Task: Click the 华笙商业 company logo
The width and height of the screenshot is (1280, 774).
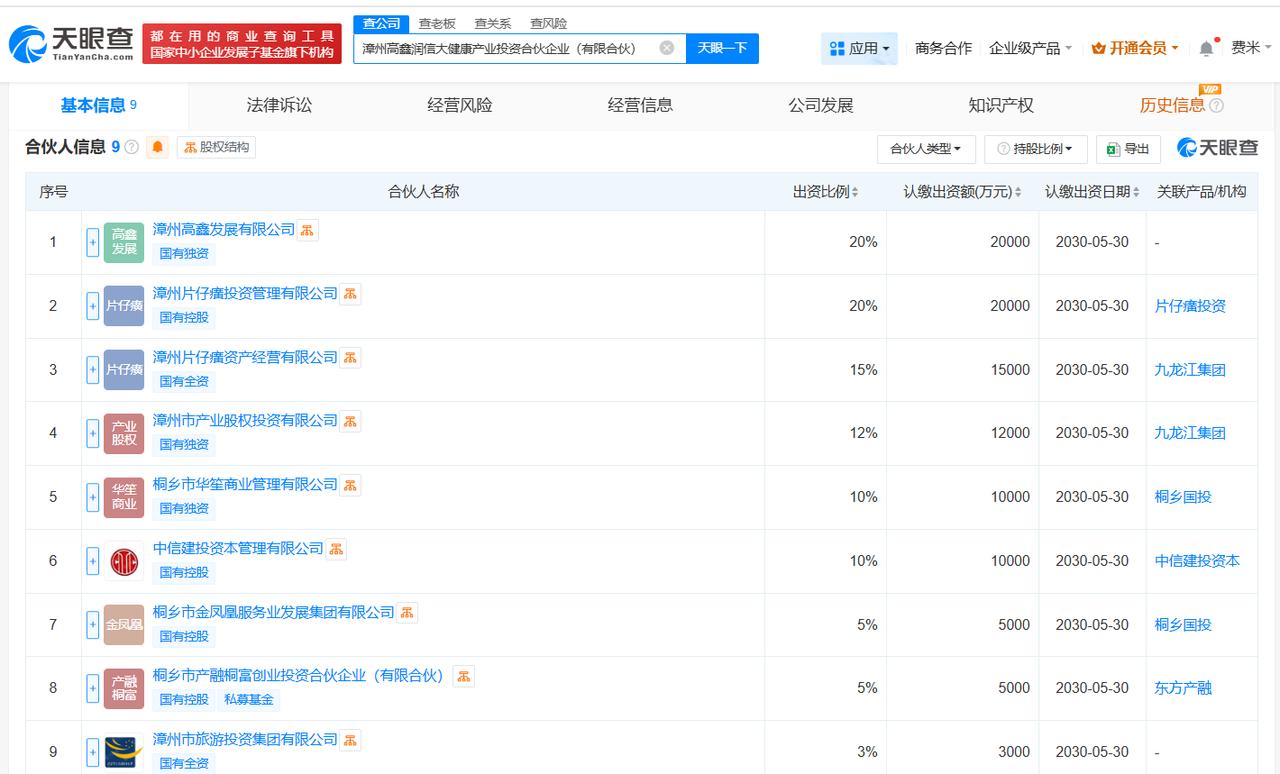Action: click(x=124, y=497)
